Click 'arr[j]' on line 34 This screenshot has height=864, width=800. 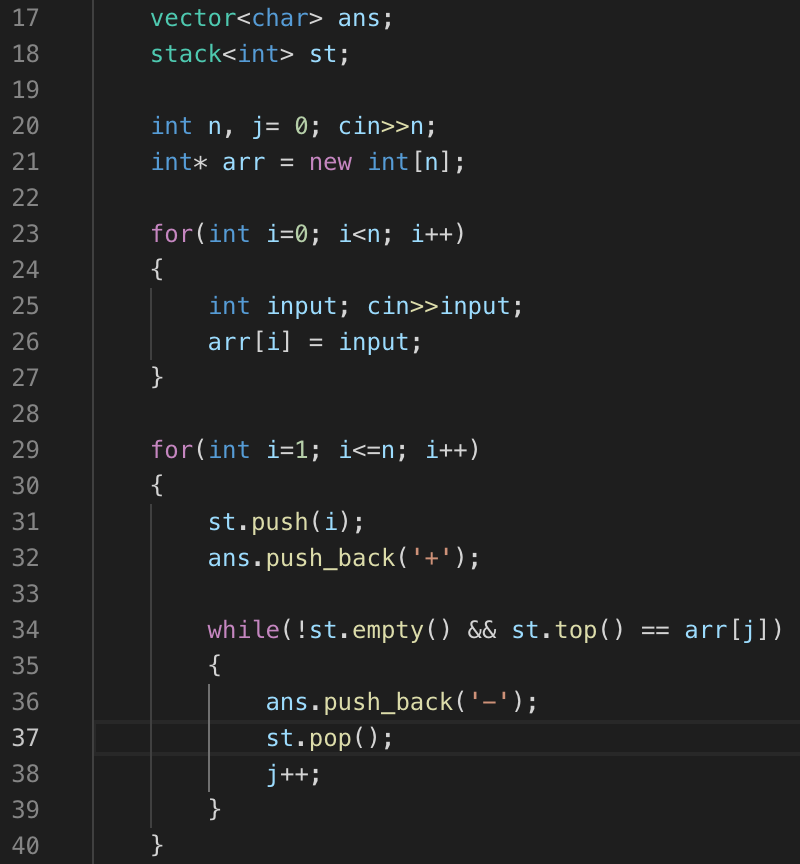[x=726, y=630]
